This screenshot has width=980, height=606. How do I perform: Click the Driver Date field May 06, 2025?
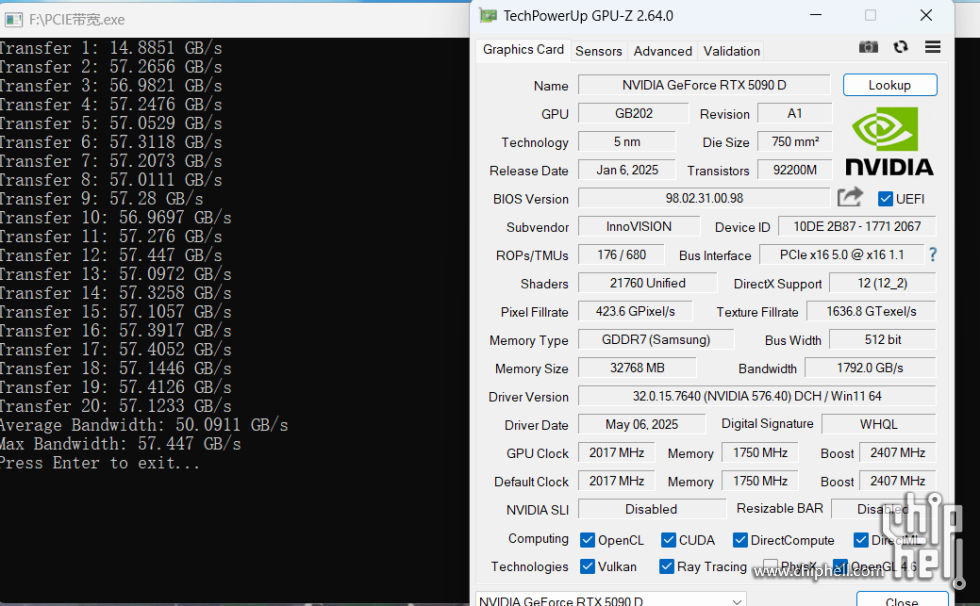tap(641, 424)
